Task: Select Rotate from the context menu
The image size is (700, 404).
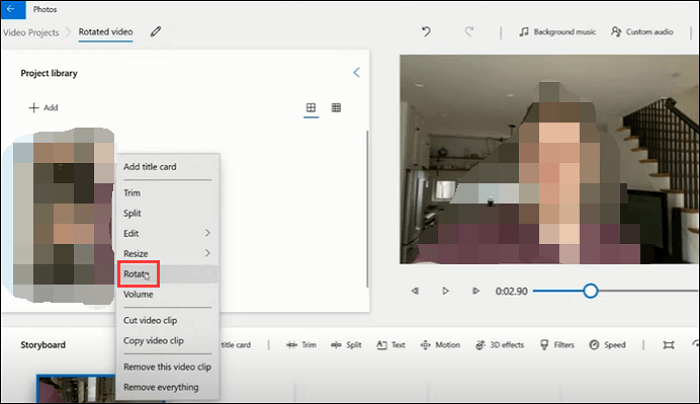Action: pos(137,274)
